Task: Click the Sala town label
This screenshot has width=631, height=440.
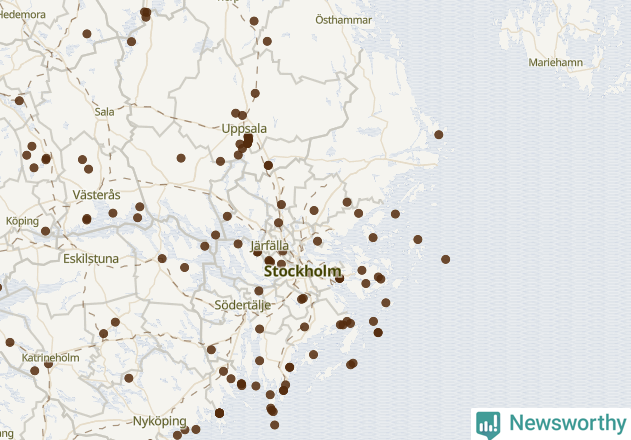Action: pyautogui.click(x=104, y=112)
